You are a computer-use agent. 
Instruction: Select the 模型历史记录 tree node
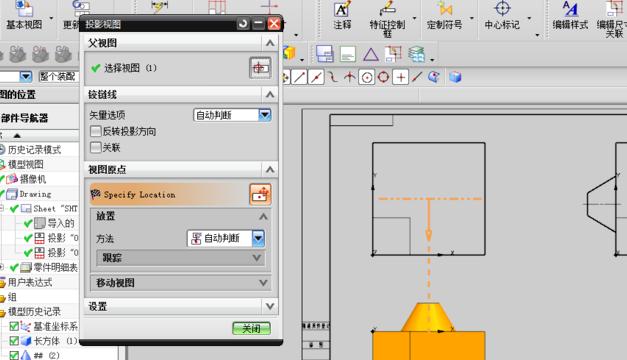pyautogui.click(x=34, y=312)
